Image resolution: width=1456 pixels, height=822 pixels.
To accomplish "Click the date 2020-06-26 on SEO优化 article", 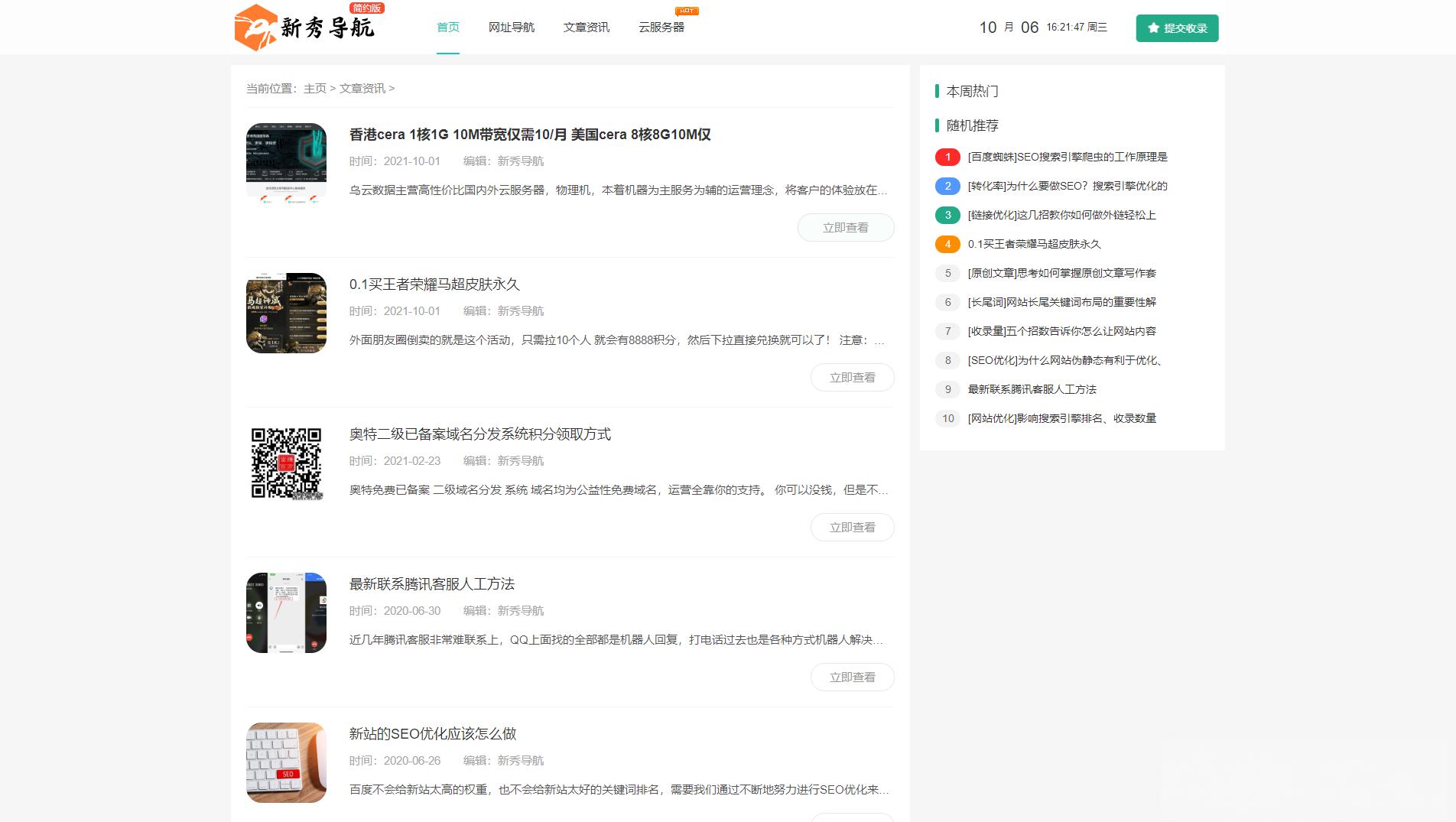I will coord(412,761).
